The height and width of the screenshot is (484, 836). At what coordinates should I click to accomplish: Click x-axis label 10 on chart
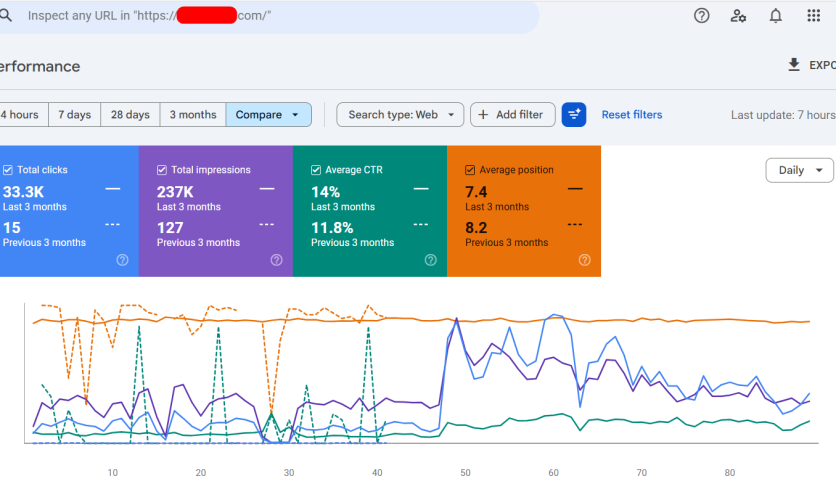point(112,473)
